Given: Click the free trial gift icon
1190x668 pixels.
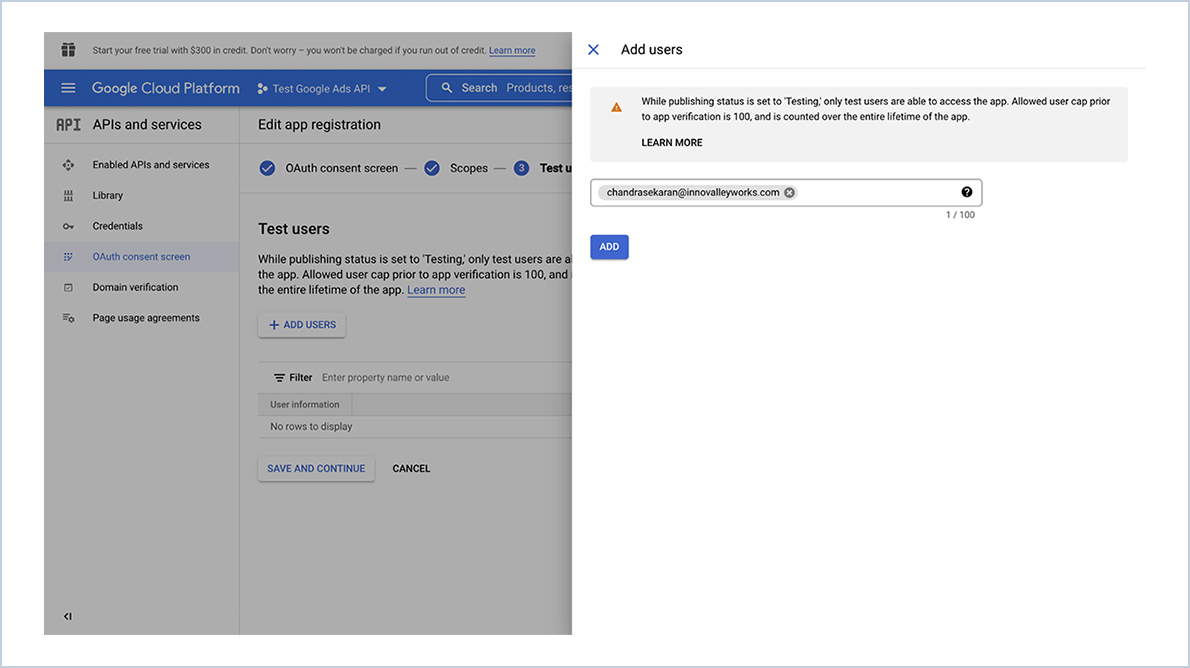Looking at the screenshot, I should pos(67,49).
